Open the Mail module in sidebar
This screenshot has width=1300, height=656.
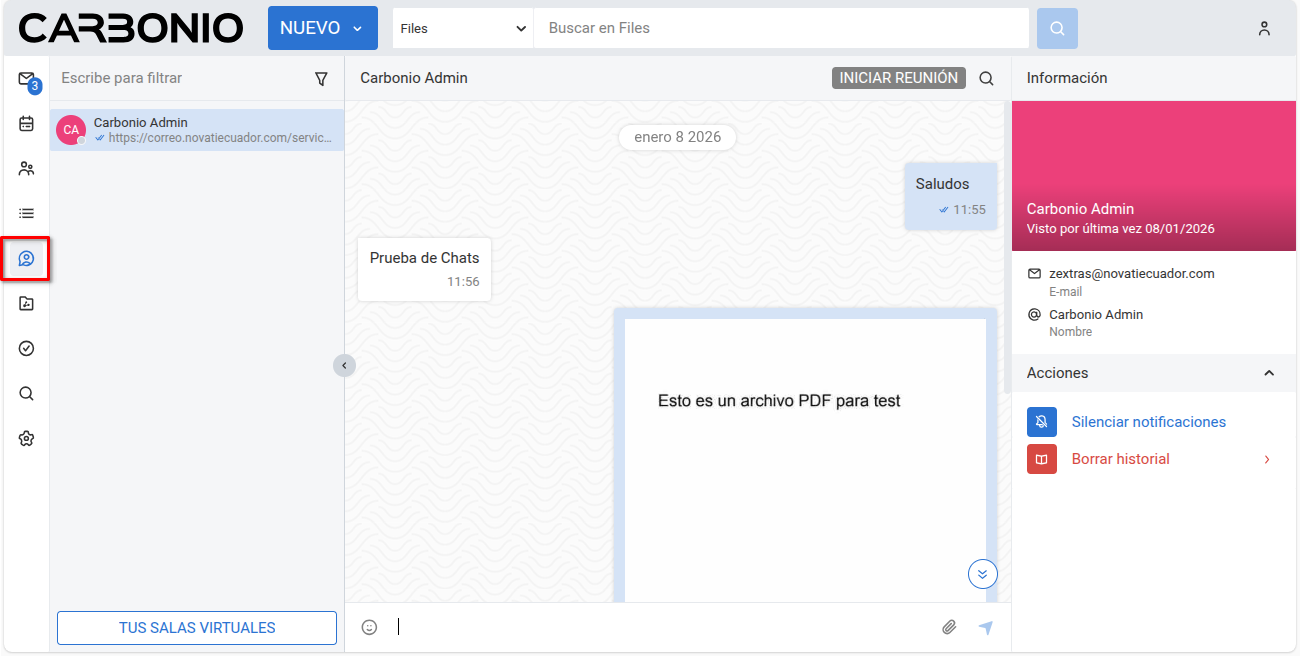(26, 80)
